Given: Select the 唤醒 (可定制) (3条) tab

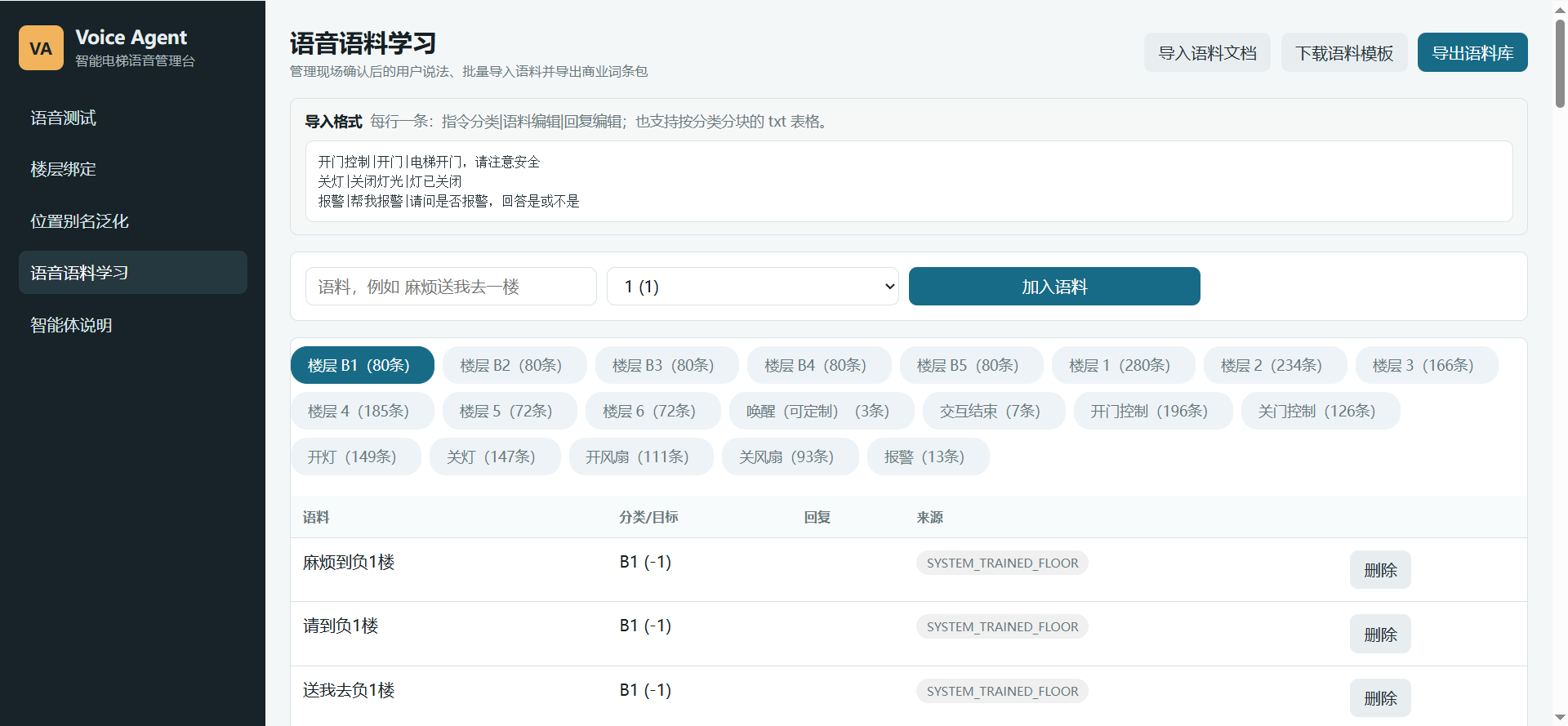Looking at the screenshot, I should click(x=822, y=411).
